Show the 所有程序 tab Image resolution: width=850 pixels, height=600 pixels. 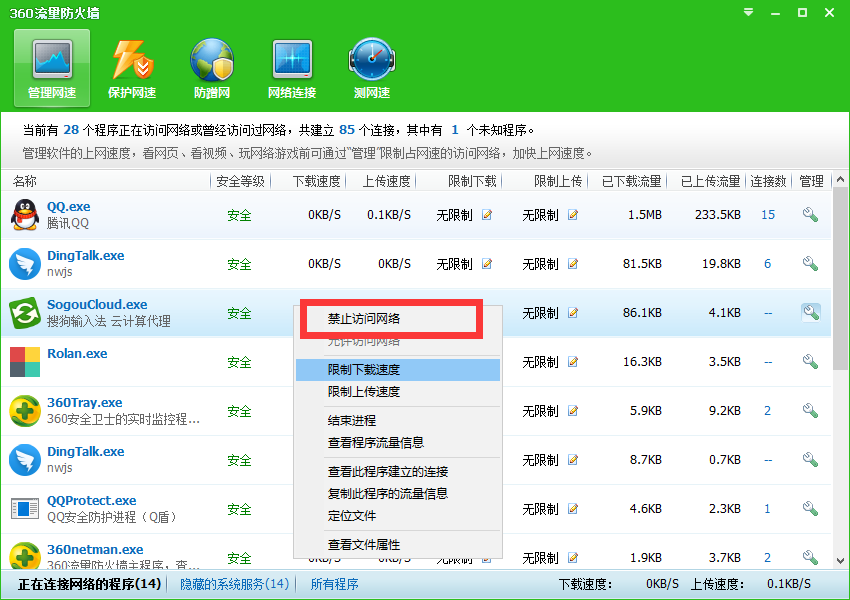pos(334,584)
